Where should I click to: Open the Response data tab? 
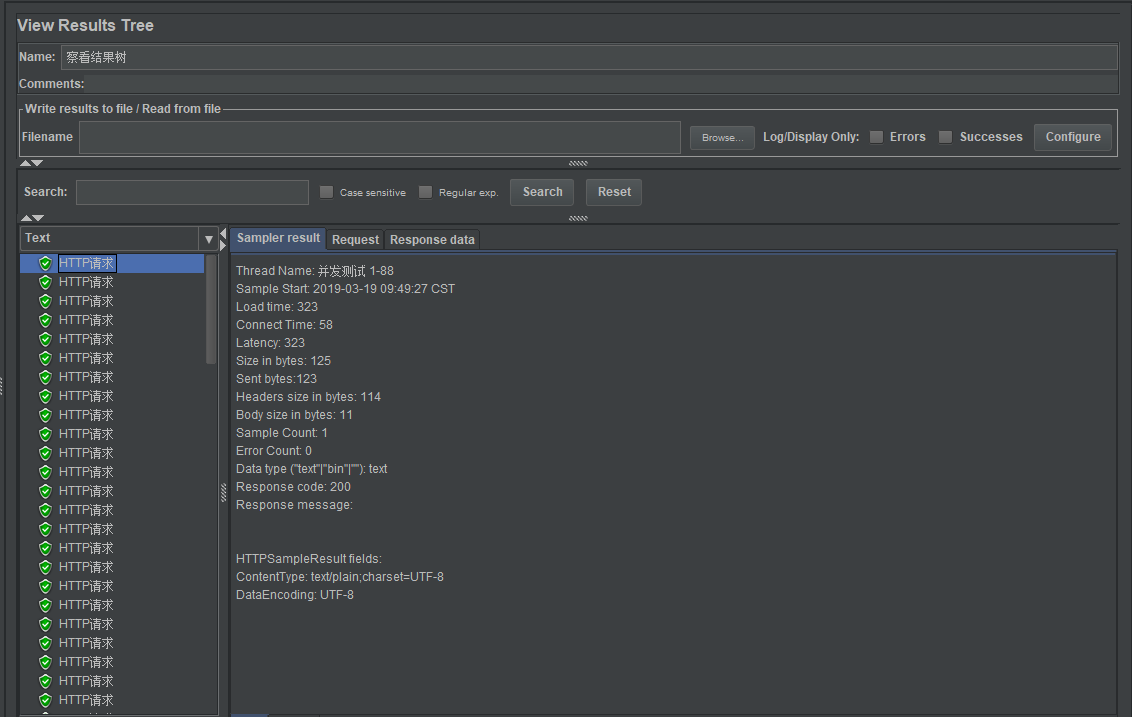pos(432,240)
